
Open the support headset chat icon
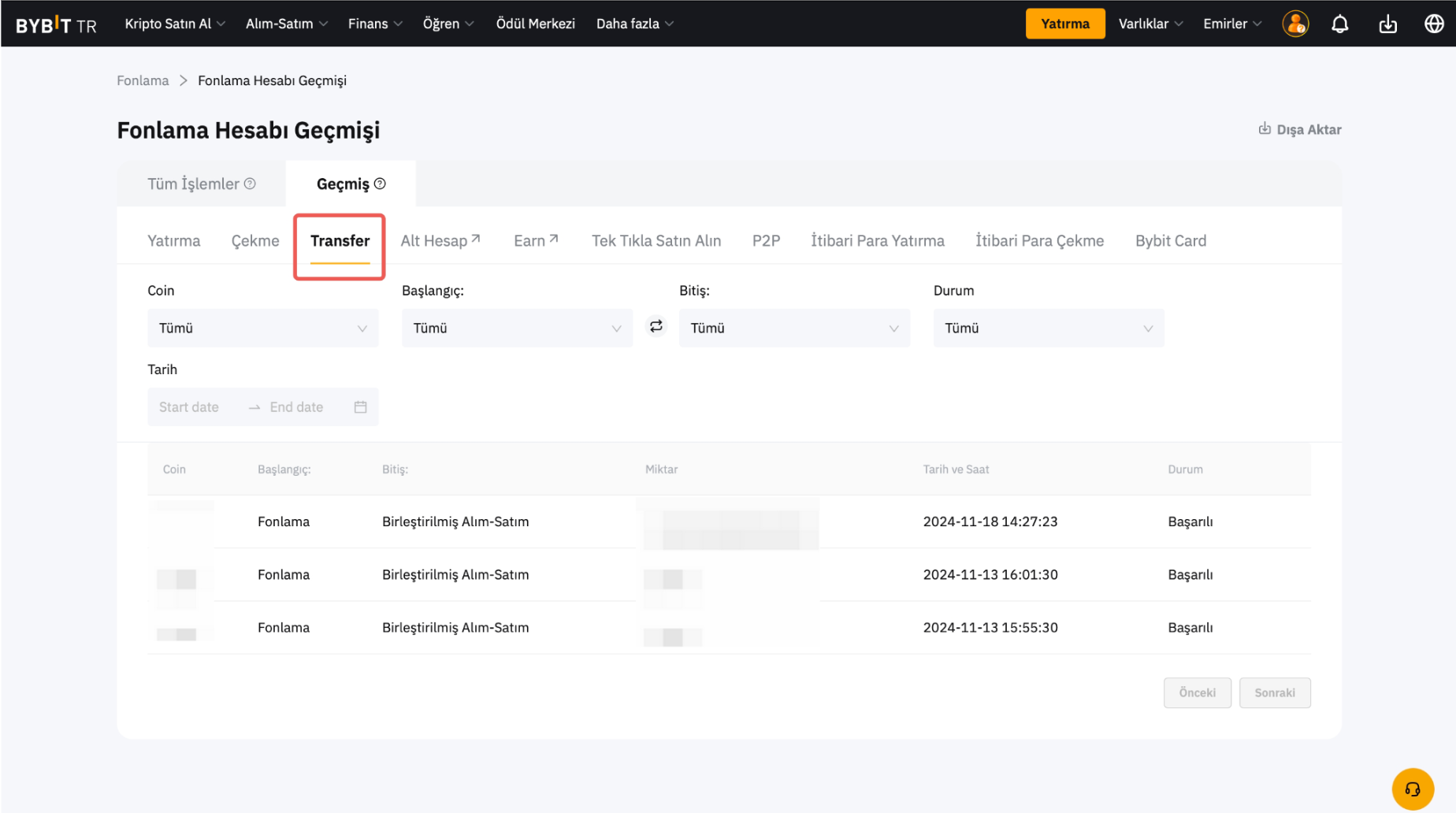point(1413,789)
